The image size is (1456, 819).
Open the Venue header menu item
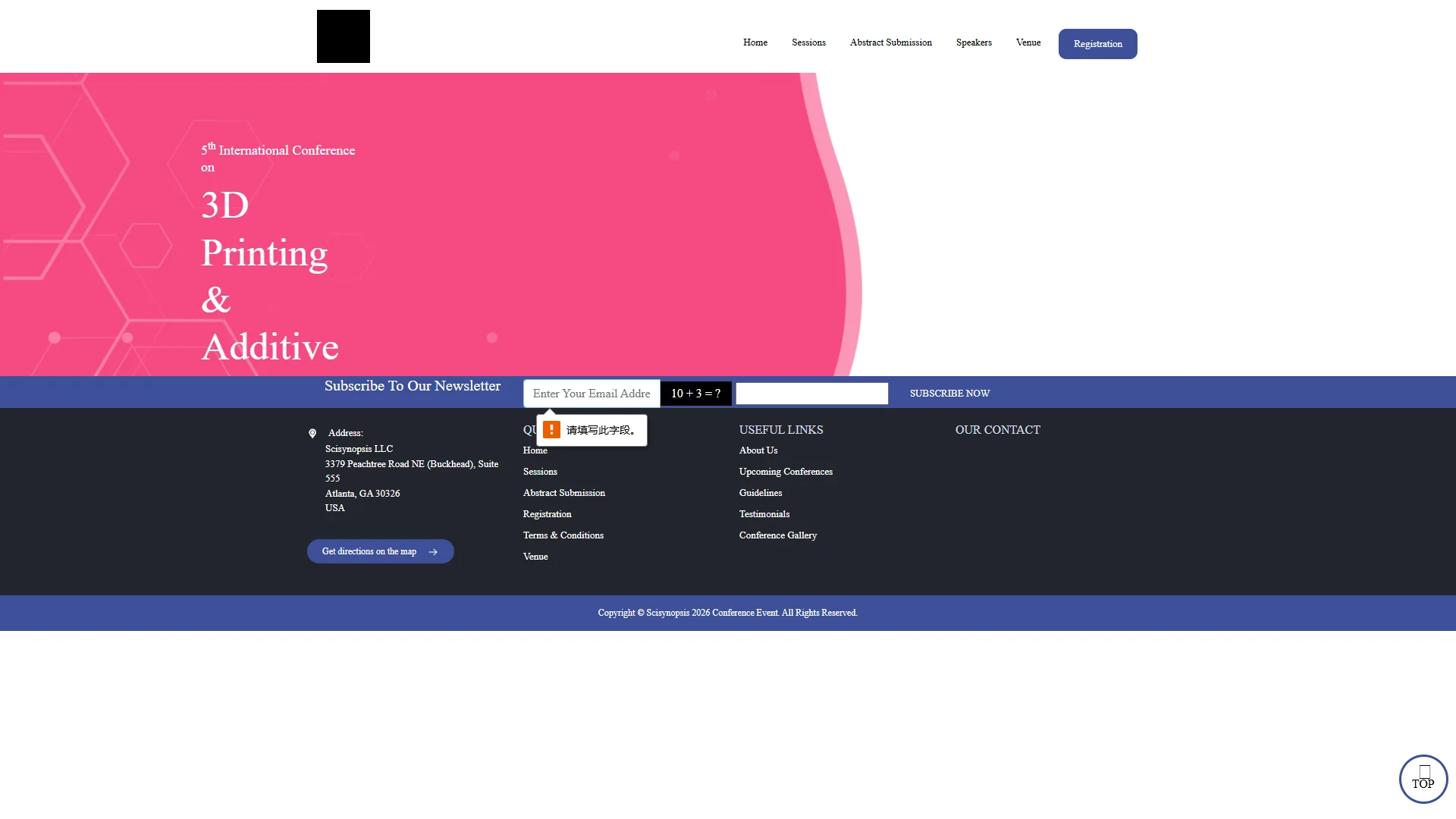tap(1028, 42)
